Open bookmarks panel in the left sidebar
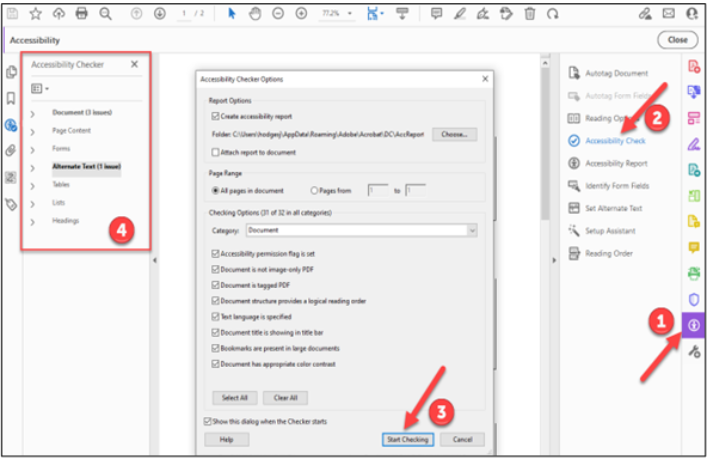The height and width of the screenshot is (463, 709). (x=12, y=98)
